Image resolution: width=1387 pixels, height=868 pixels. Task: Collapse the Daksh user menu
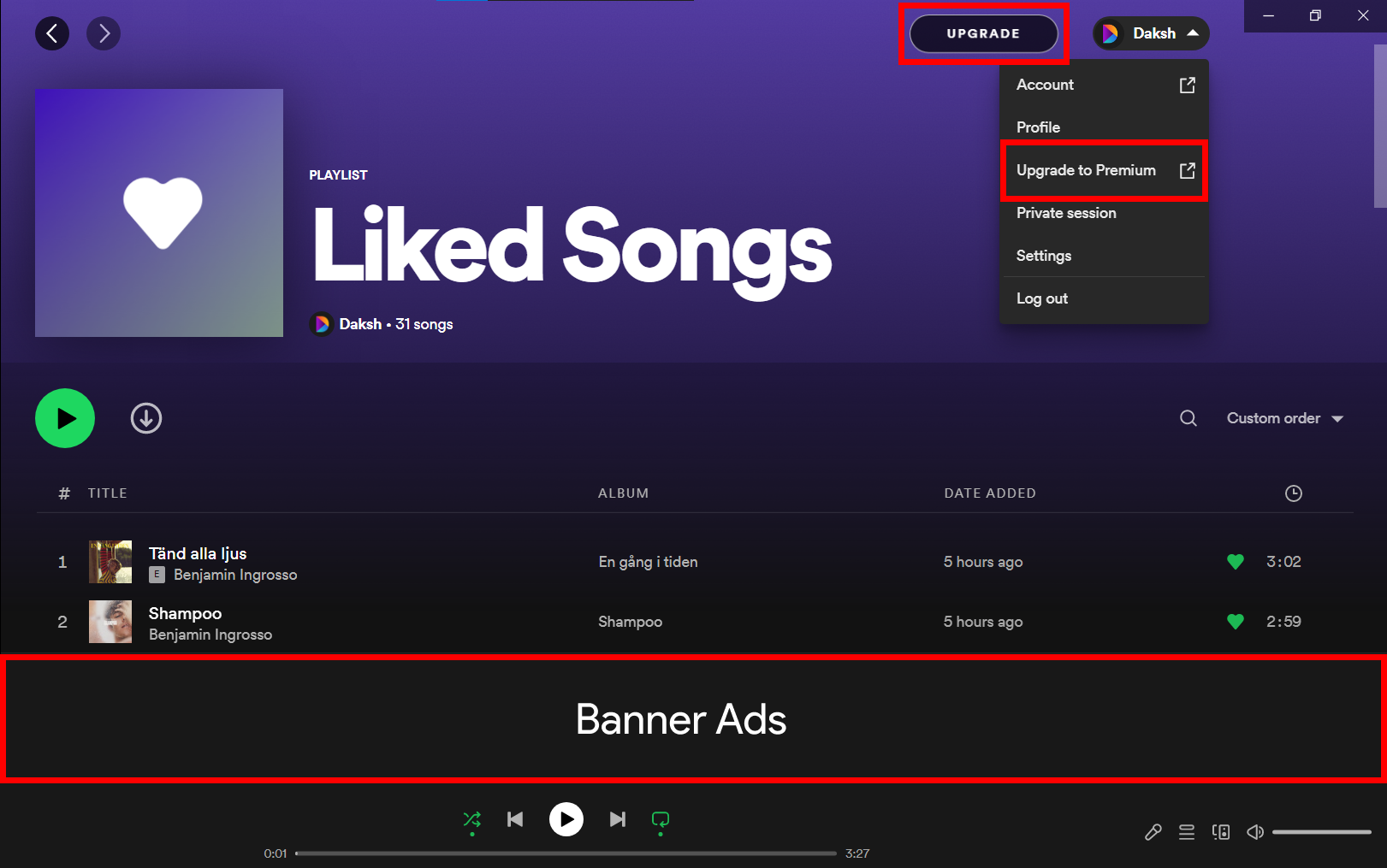[x=1151, y=33]
